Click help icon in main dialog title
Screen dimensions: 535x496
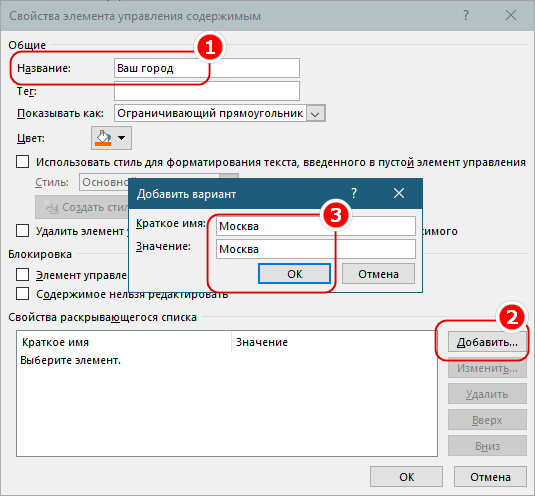click(x=466, y=15)
